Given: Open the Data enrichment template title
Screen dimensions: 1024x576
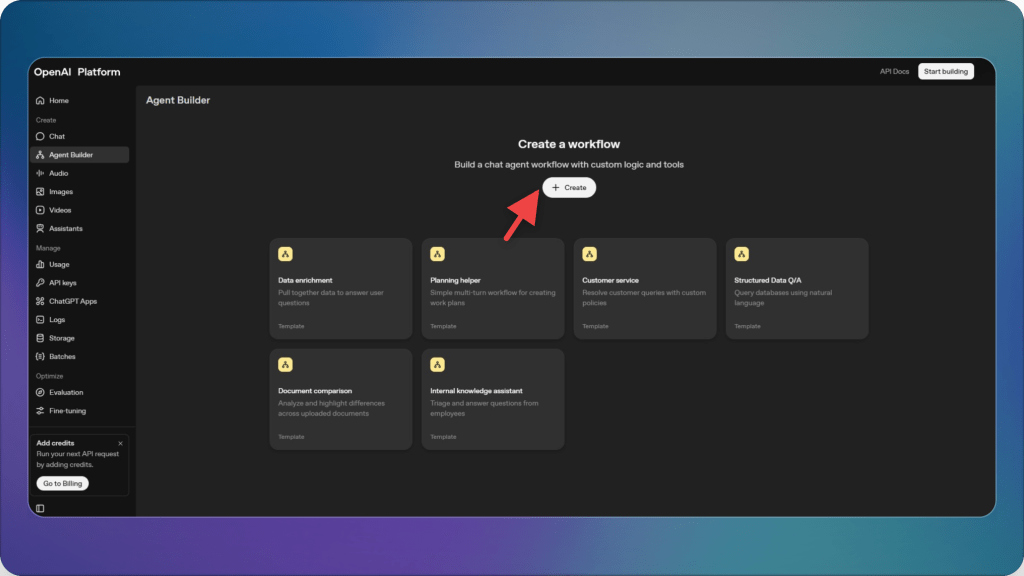Looking at the screenshot, I should (x=305, y=280).
